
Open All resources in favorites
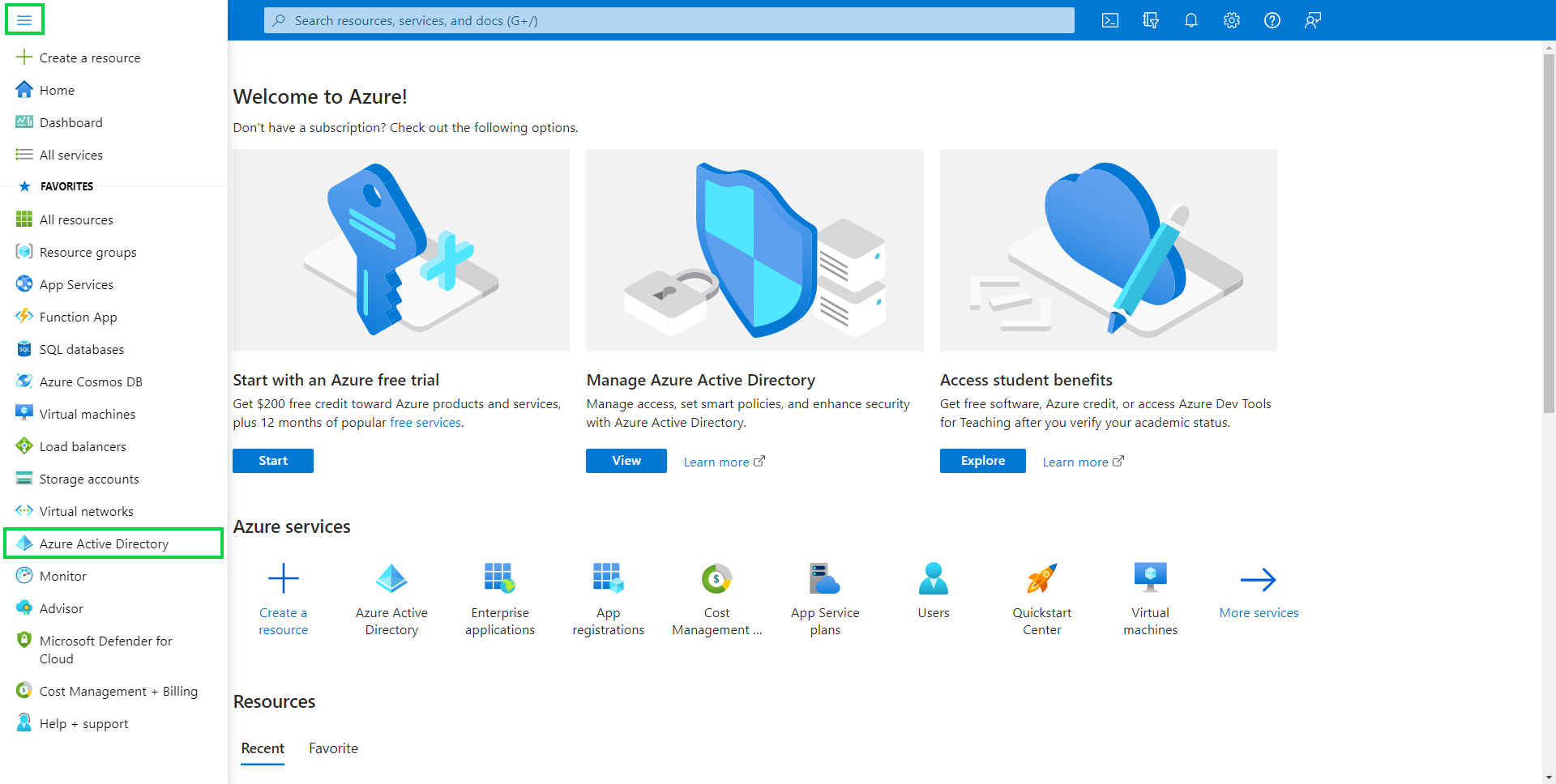[x=113, y=219]
